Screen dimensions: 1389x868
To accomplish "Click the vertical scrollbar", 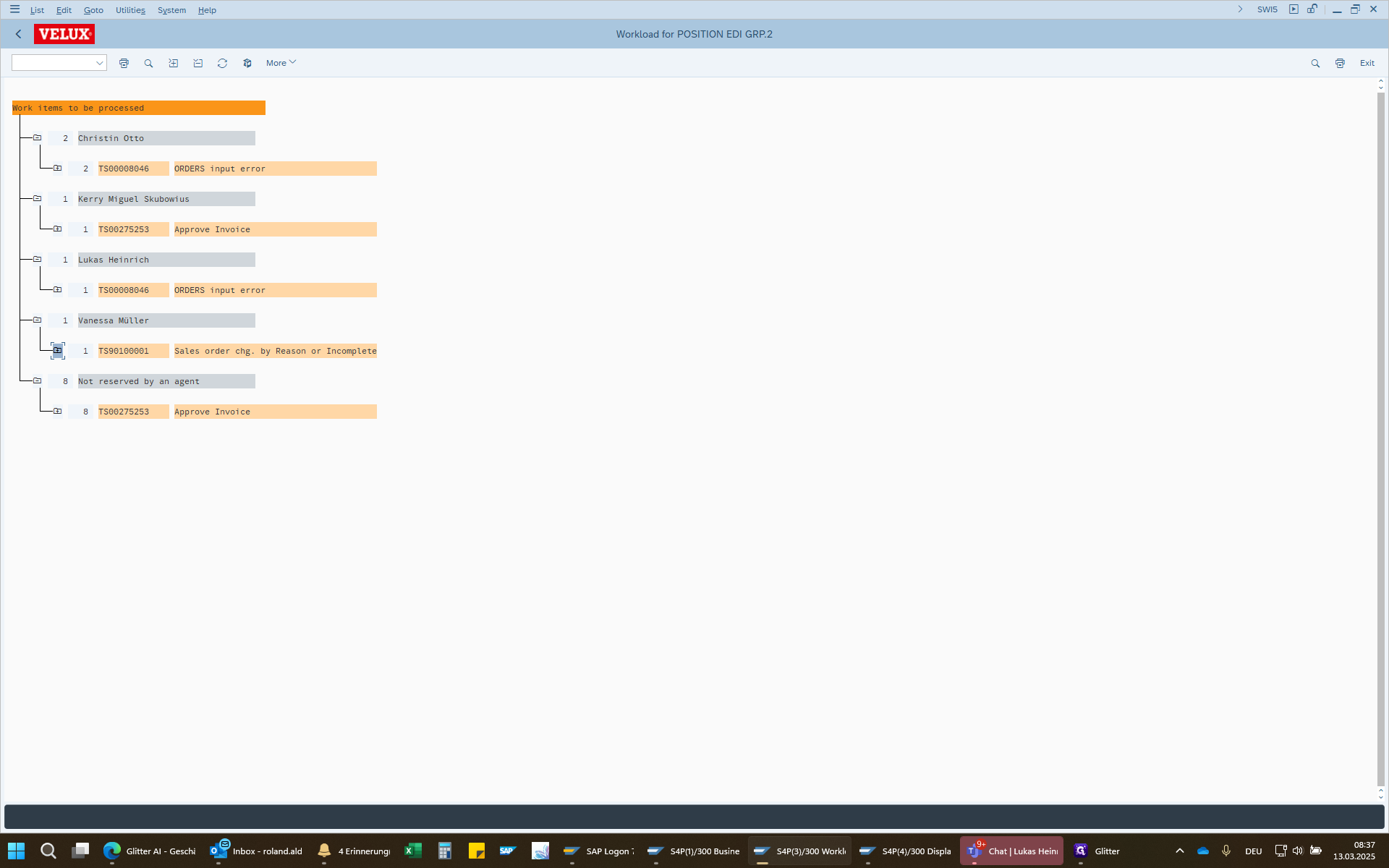I will coord(1380,438).
